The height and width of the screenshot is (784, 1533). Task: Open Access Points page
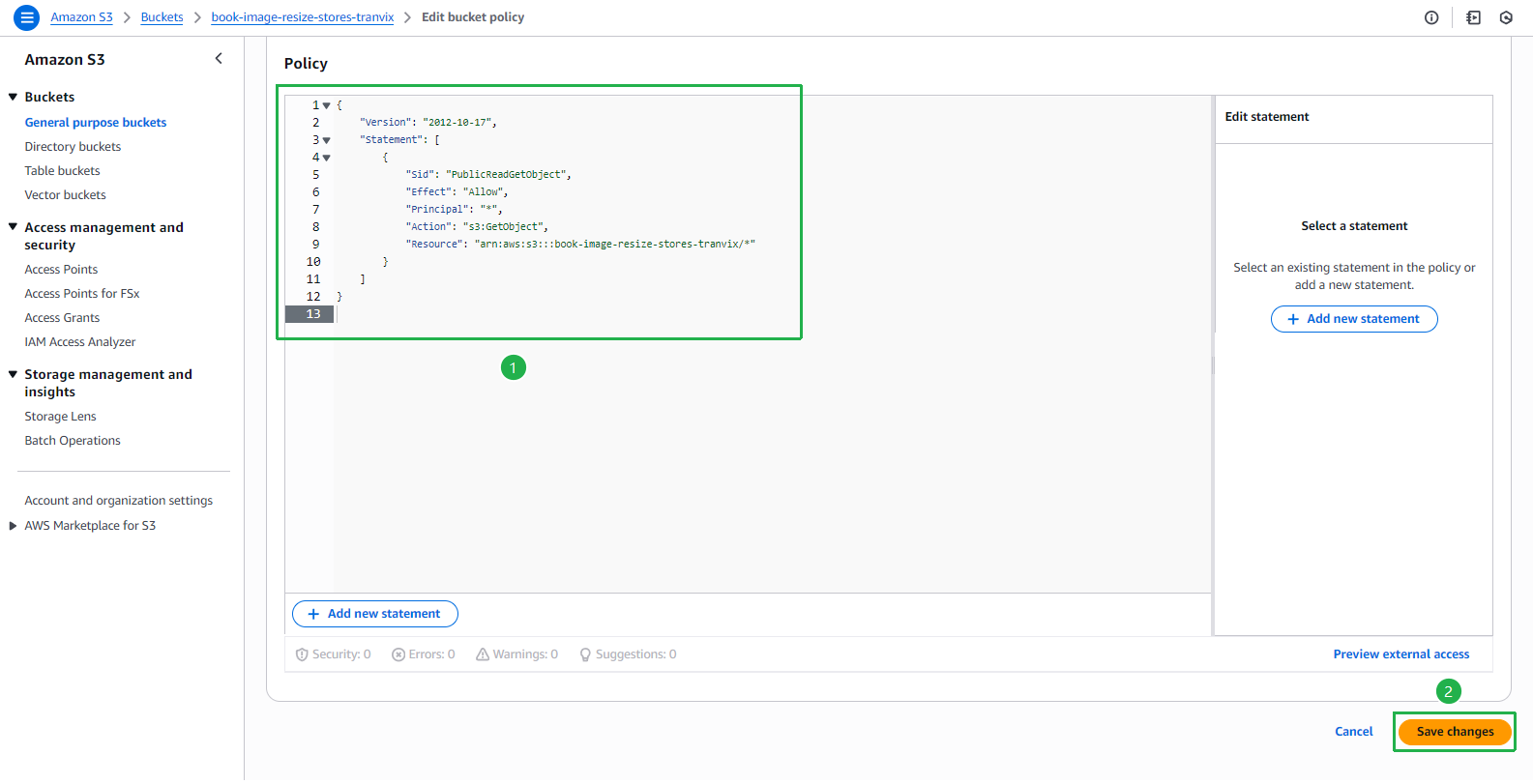pyautogui.click(x=61, y=270)
